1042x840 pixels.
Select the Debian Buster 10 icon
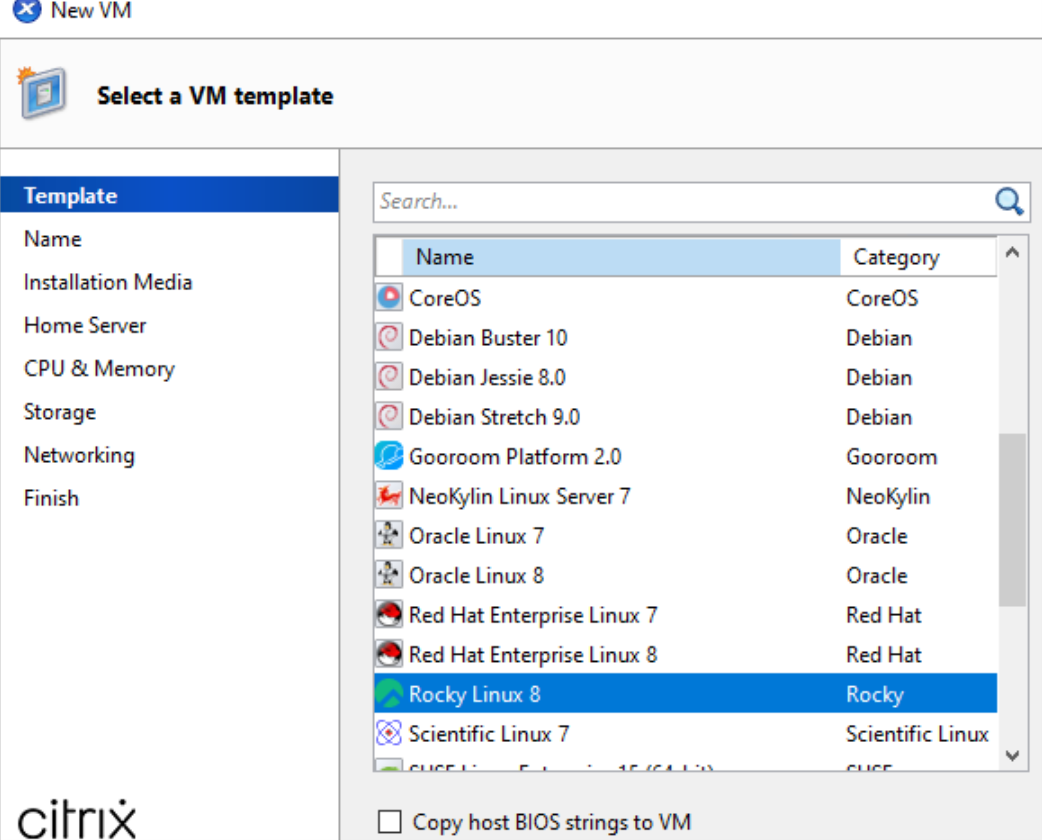click(389, 338)
